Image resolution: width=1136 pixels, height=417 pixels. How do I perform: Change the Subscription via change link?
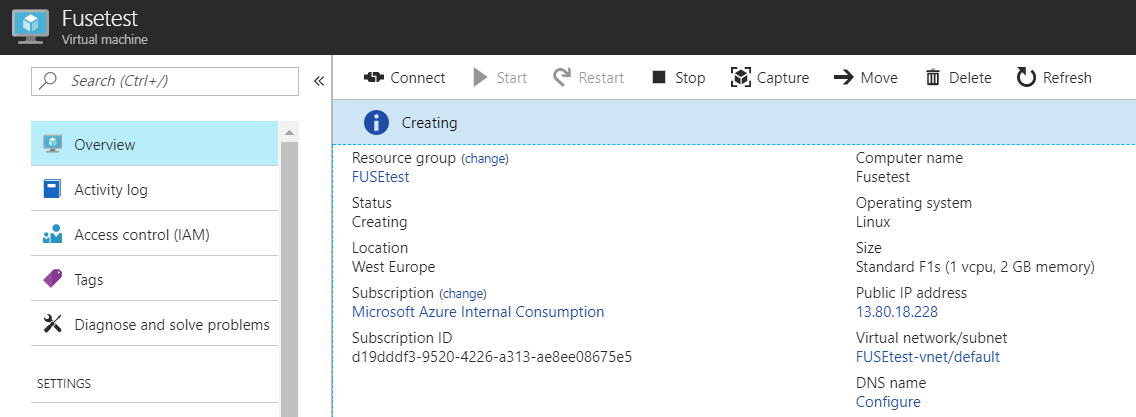[x=463, y=293]
